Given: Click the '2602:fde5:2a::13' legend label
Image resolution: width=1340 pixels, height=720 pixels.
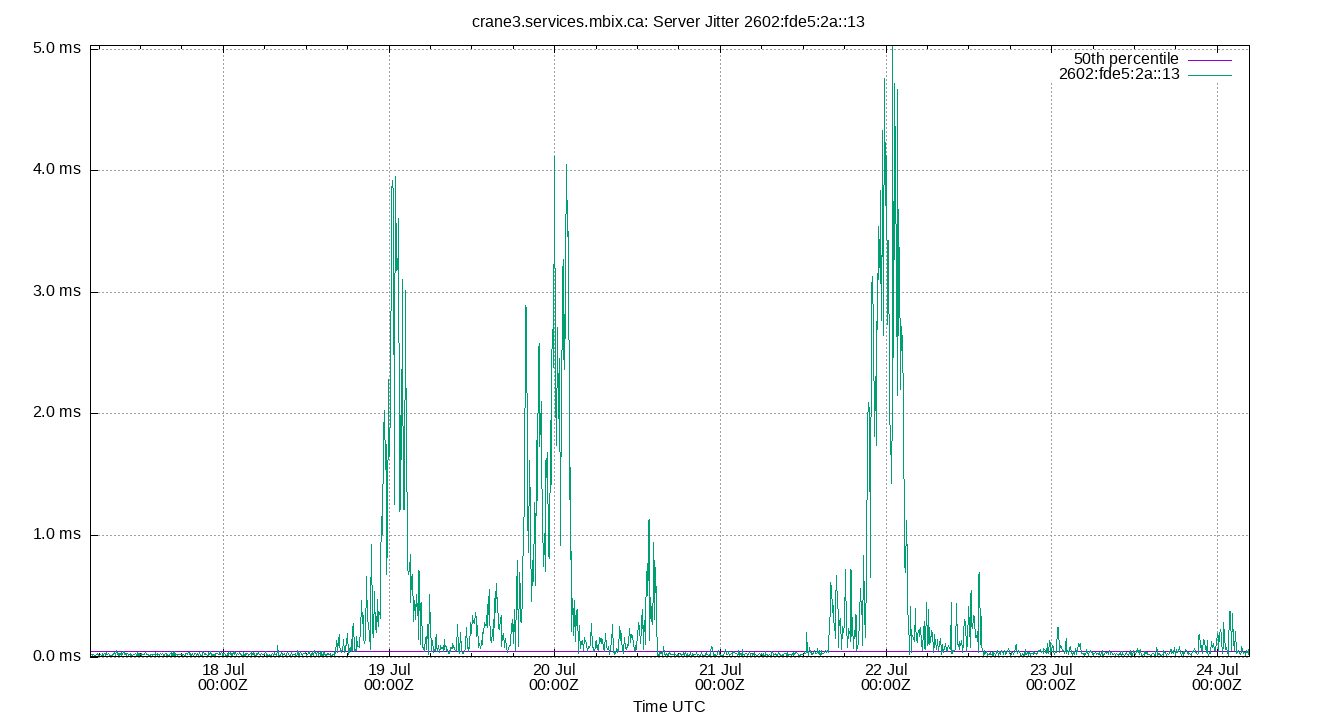Looking at the screenshot, I should tap(1119, 74).
